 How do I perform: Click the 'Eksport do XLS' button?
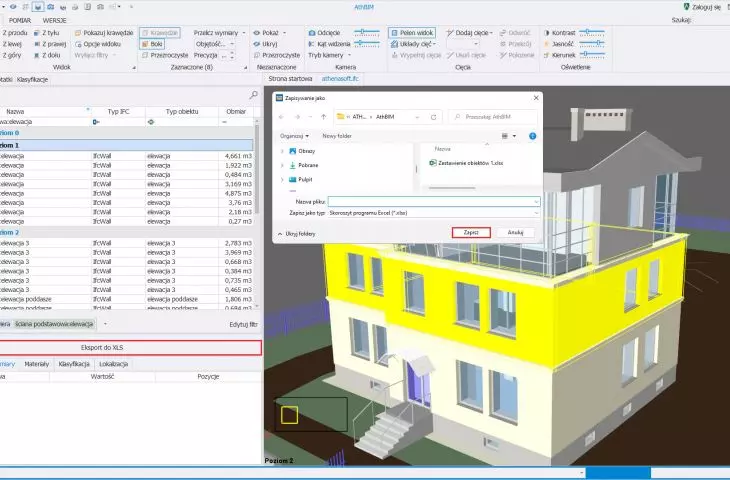(x=130, y=348)
